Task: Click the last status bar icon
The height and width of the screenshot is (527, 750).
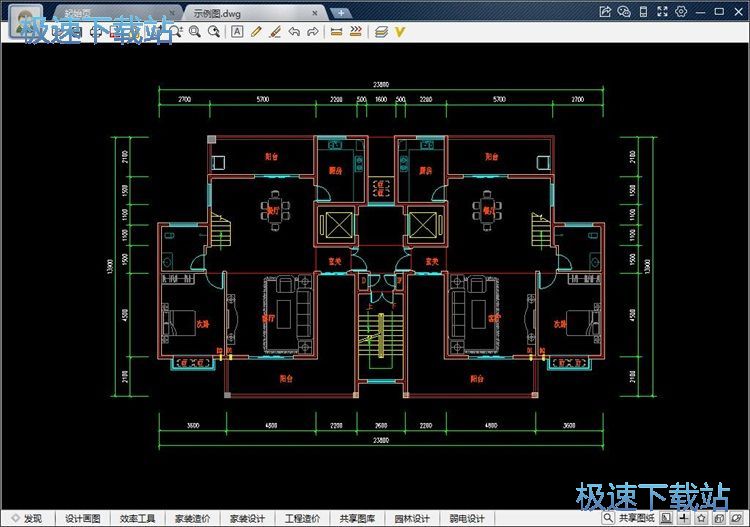Action: click(737, 517)
